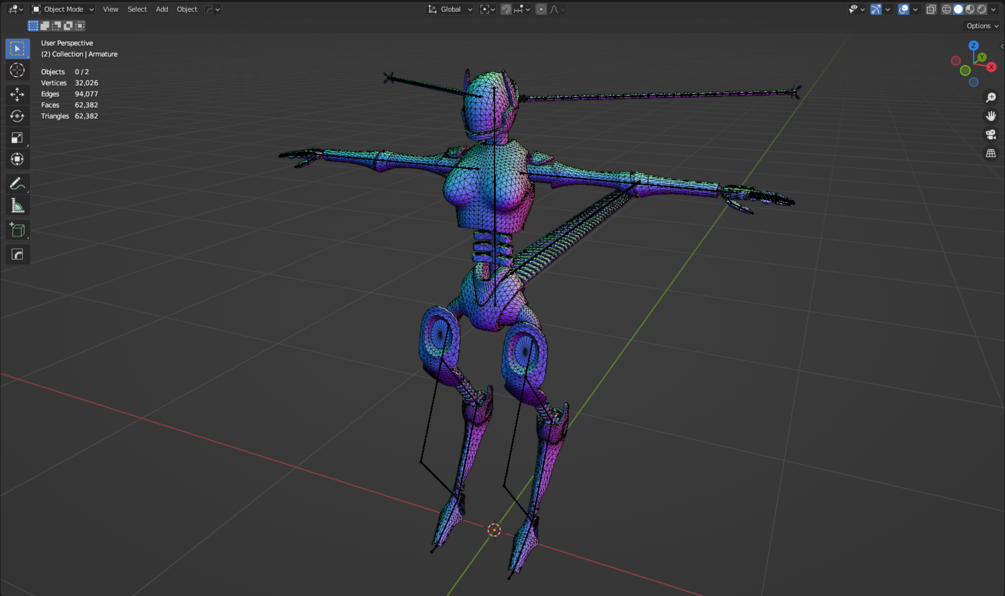Open the Options dropdown
Image resolution: width=1005 pixels, height=596 pixels.
click(982, 26)
